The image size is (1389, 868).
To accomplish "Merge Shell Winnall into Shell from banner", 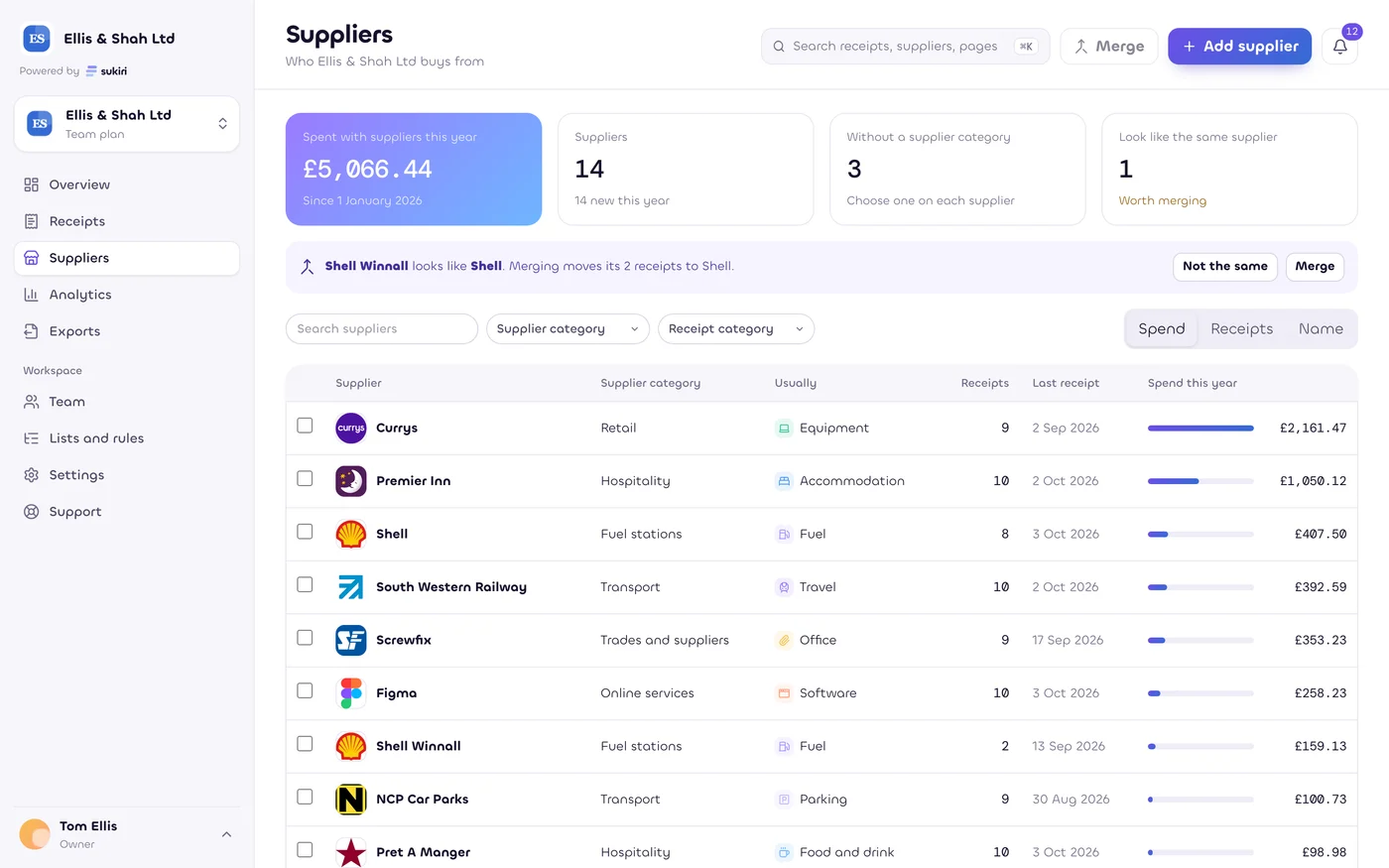I will (x=1315, y=267).
